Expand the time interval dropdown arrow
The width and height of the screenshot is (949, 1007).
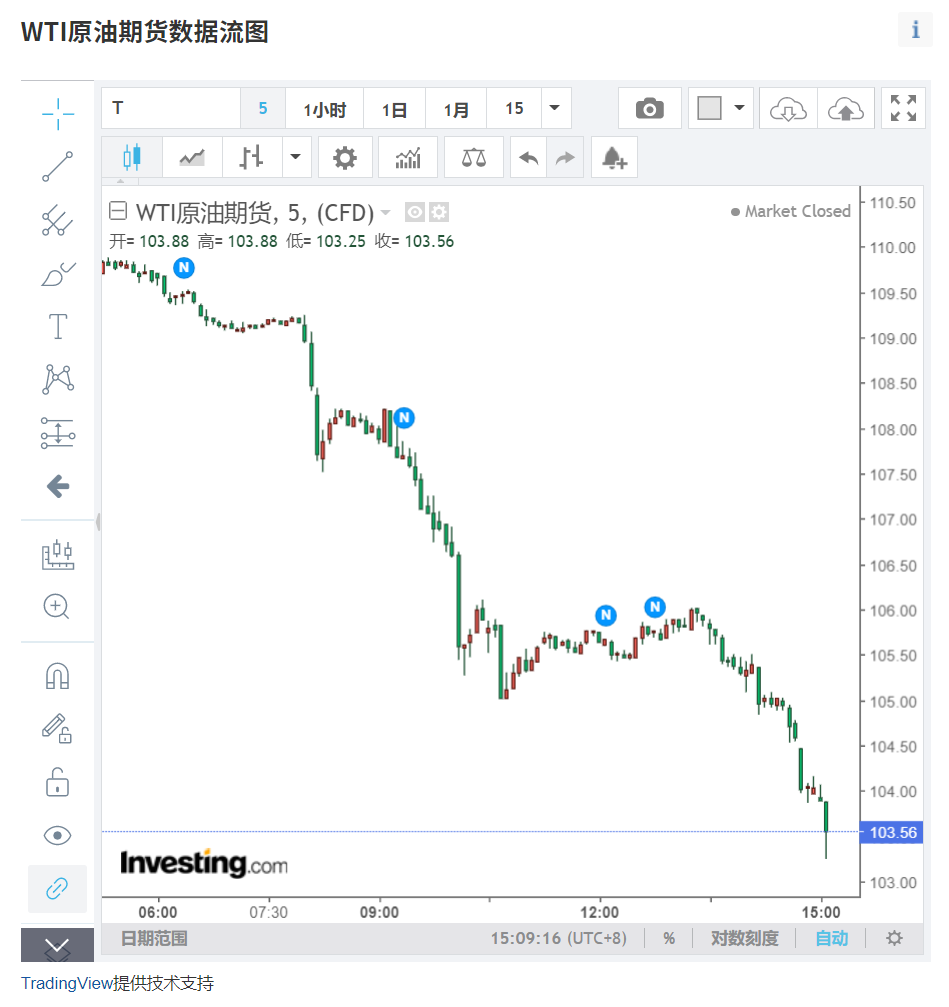pyautogui.click(x=555, y=108)
